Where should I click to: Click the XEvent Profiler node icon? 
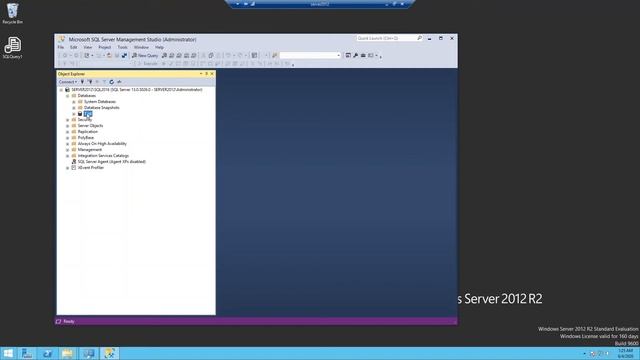click(x=74, y=168)
